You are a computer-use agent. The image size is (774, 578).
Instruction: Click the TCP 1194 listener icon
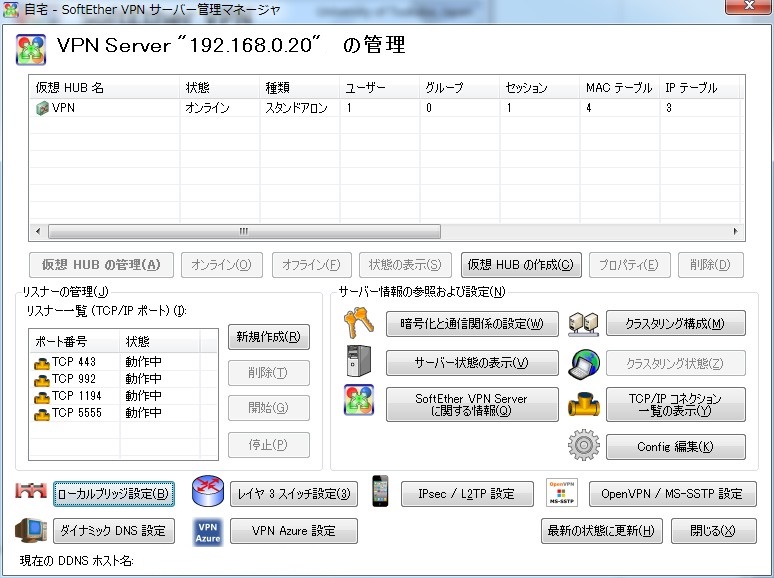click(x=42, y=397)
